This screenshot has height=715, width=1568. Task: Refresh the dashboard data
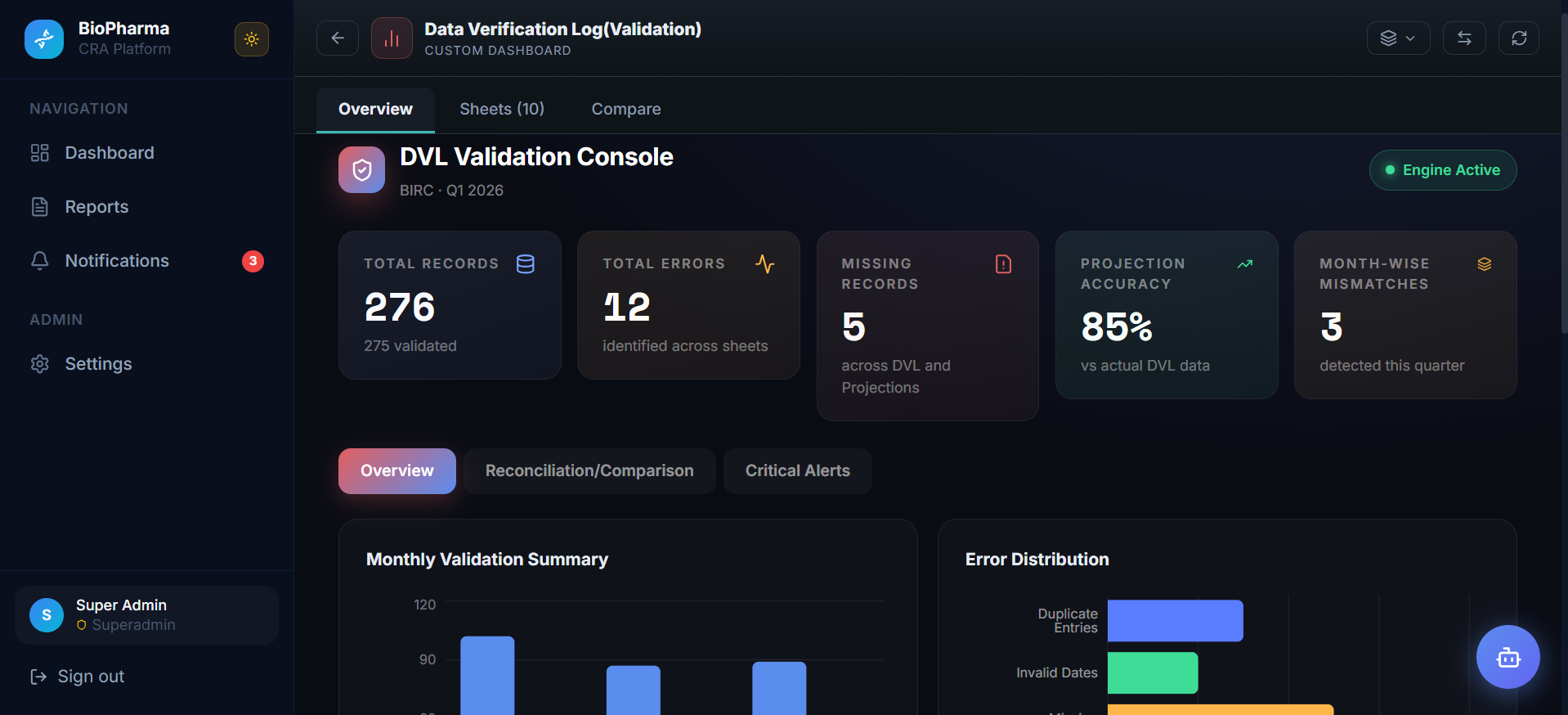click(x=1519, y=38)
